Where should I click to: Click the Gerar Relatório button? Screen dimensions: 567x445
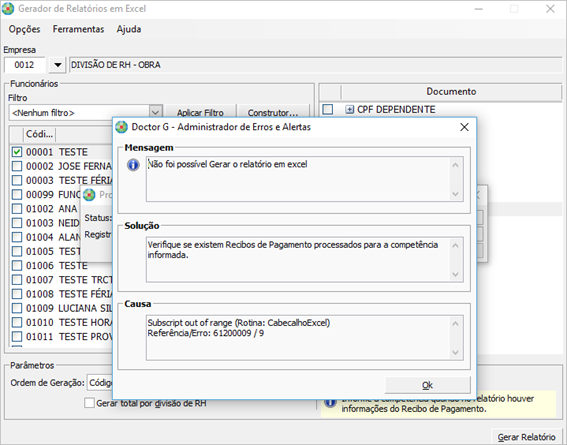point(526,437)
